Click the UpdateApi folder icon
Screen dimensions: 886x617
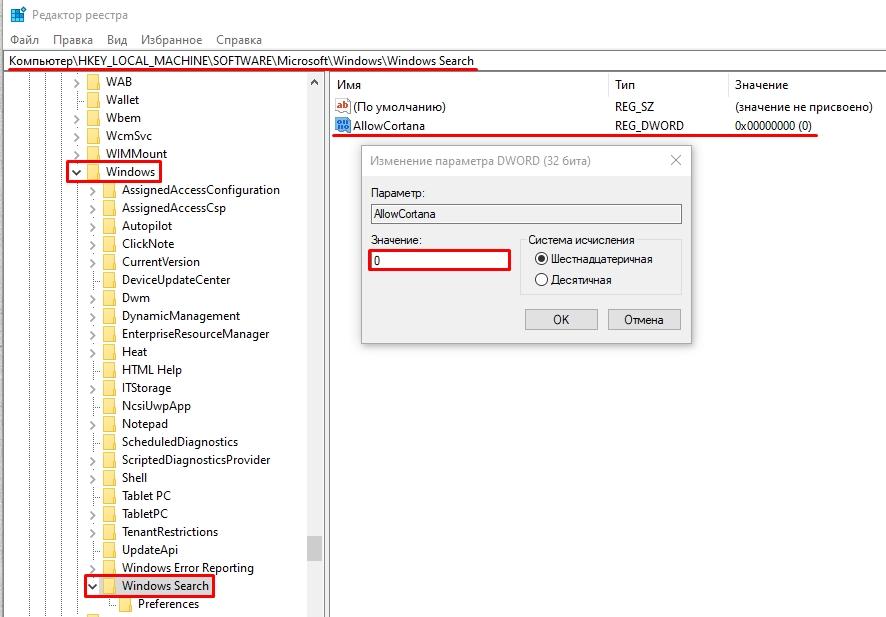coord(110,550)
